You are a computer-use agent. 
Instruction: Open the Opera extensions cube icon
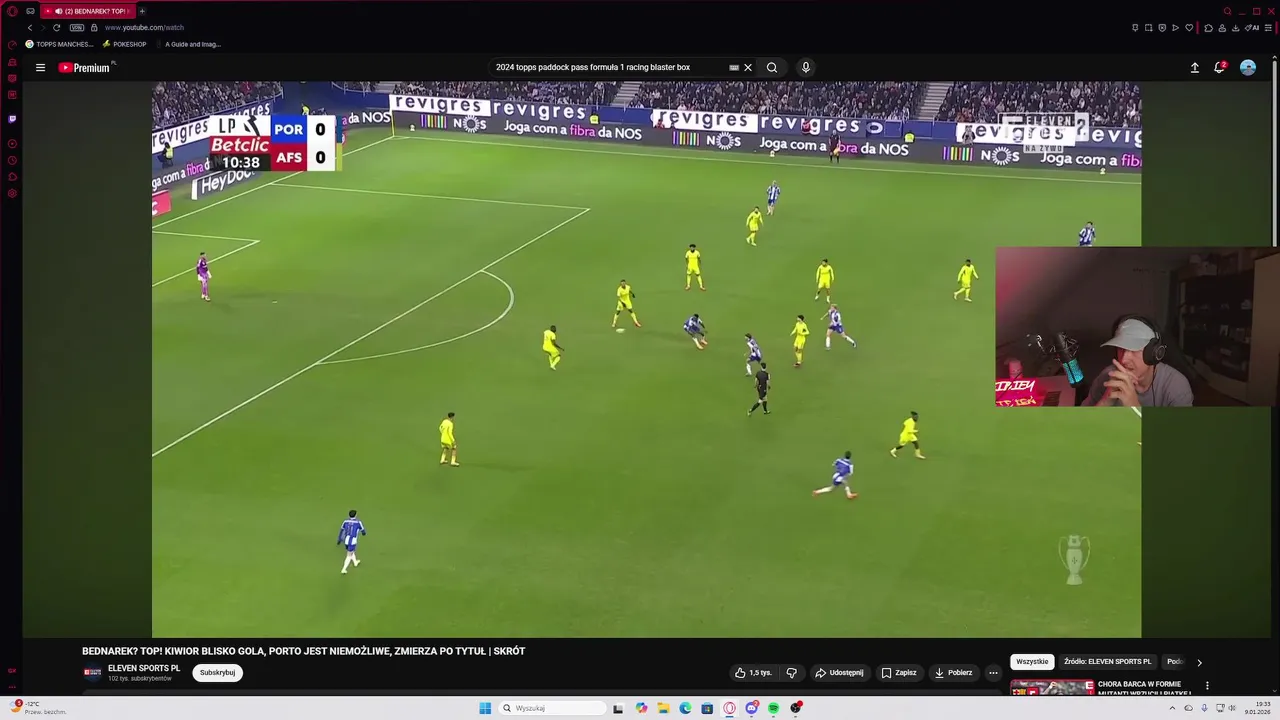tap(1208, 28)
